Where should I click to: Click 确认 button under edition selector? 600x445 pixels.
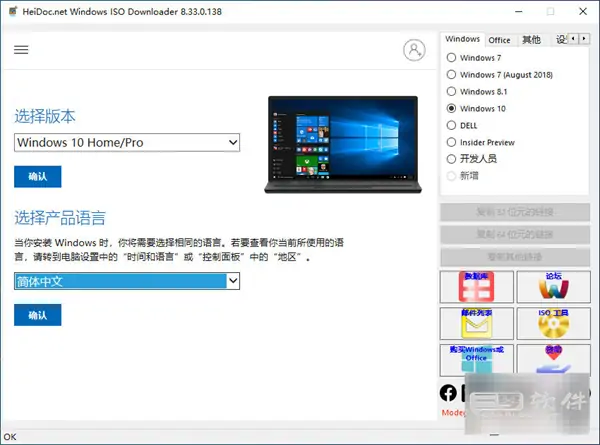coord(38,176)
